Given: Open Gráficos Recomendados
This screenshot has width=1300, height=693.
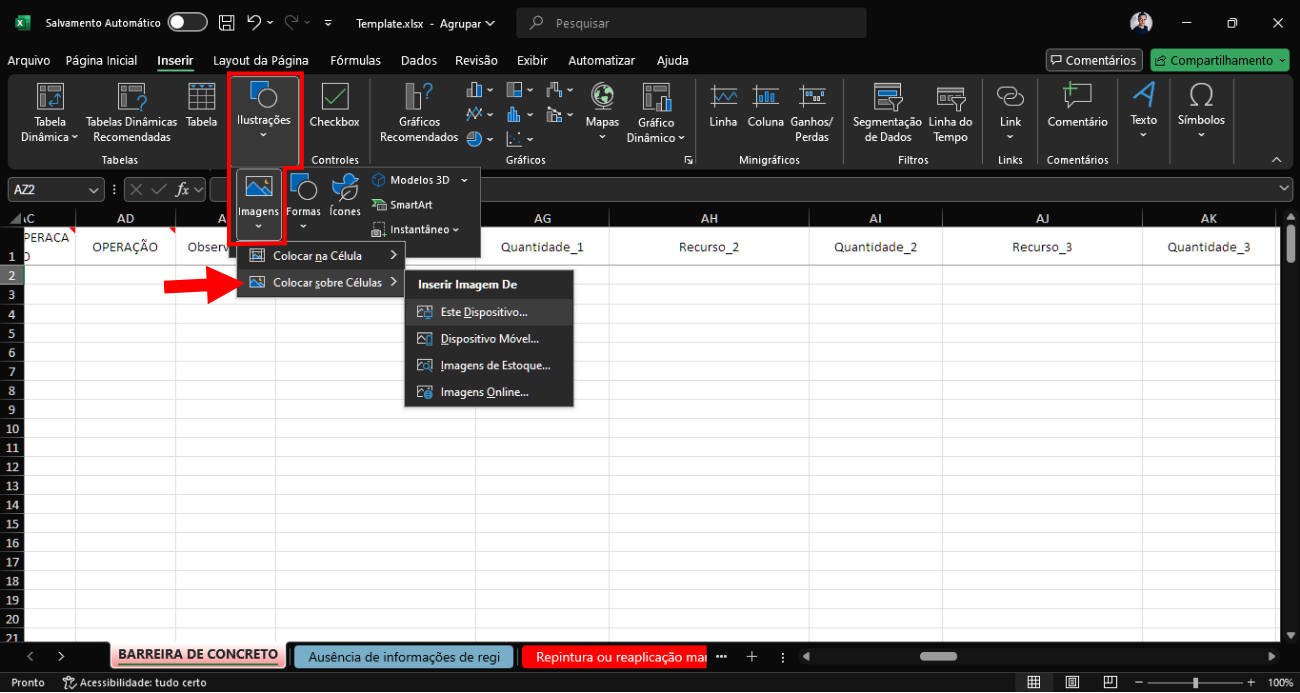Looking at the screenshot, I should point(419,111).
